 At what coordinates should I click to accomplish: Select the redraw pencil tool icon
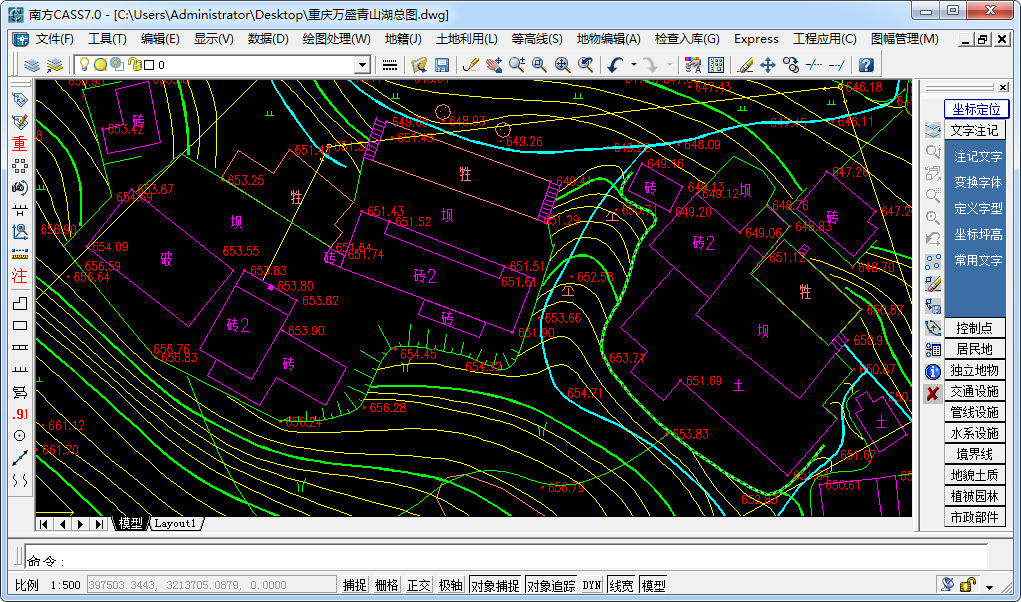(x=470, y=64)
